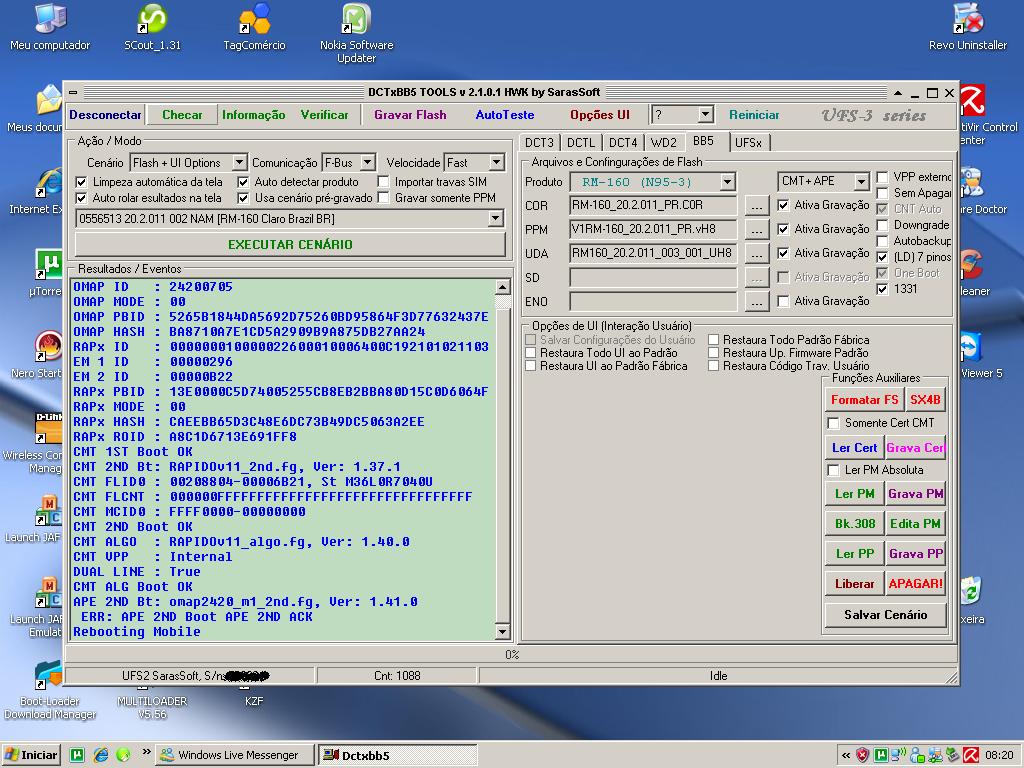This screenshot has width=1024, height=768.
Task: Toggle UDA Ativa Gravação checkbox
Action: pos(784,253)
